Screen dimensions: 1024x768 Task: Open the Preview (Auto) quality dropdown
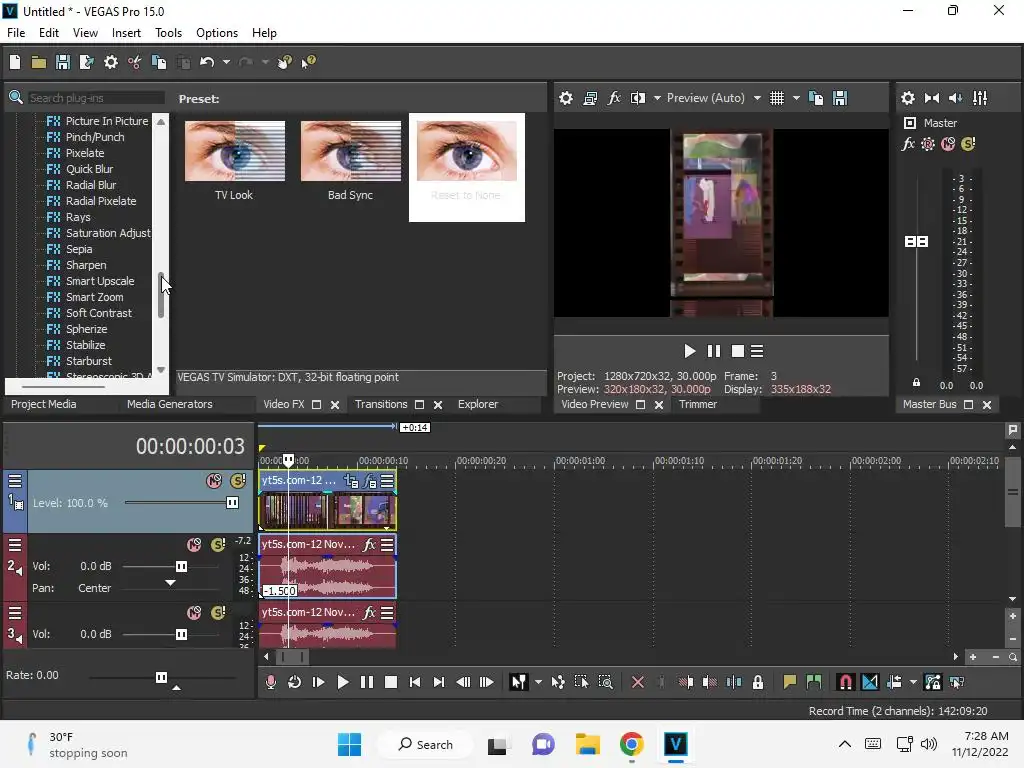point(757,98)
